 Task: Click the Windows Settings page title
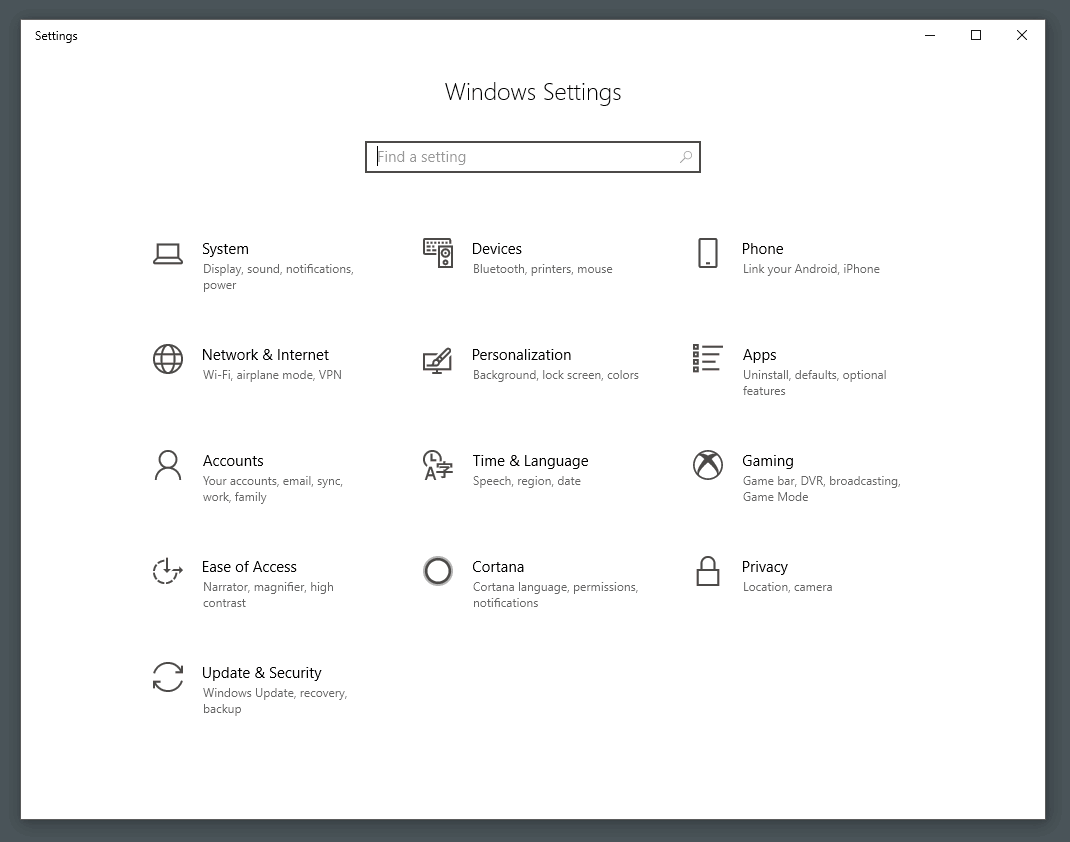tap(533, 92)
